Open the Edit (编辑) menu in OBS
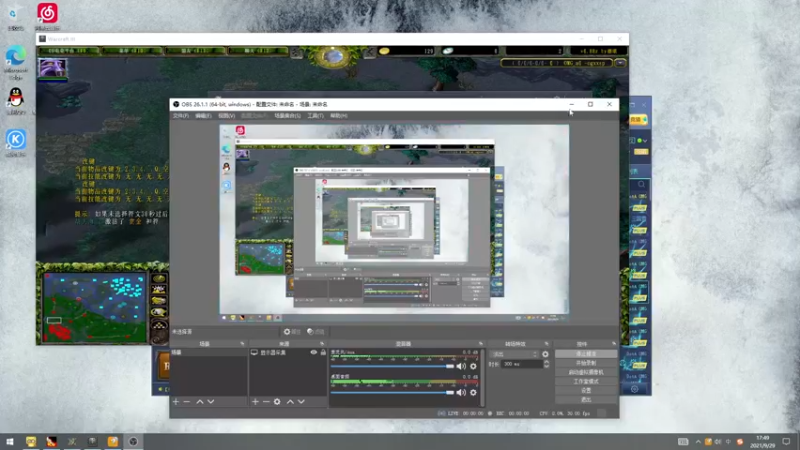Viewport: 800px width, 450px height. click(203, 116)
